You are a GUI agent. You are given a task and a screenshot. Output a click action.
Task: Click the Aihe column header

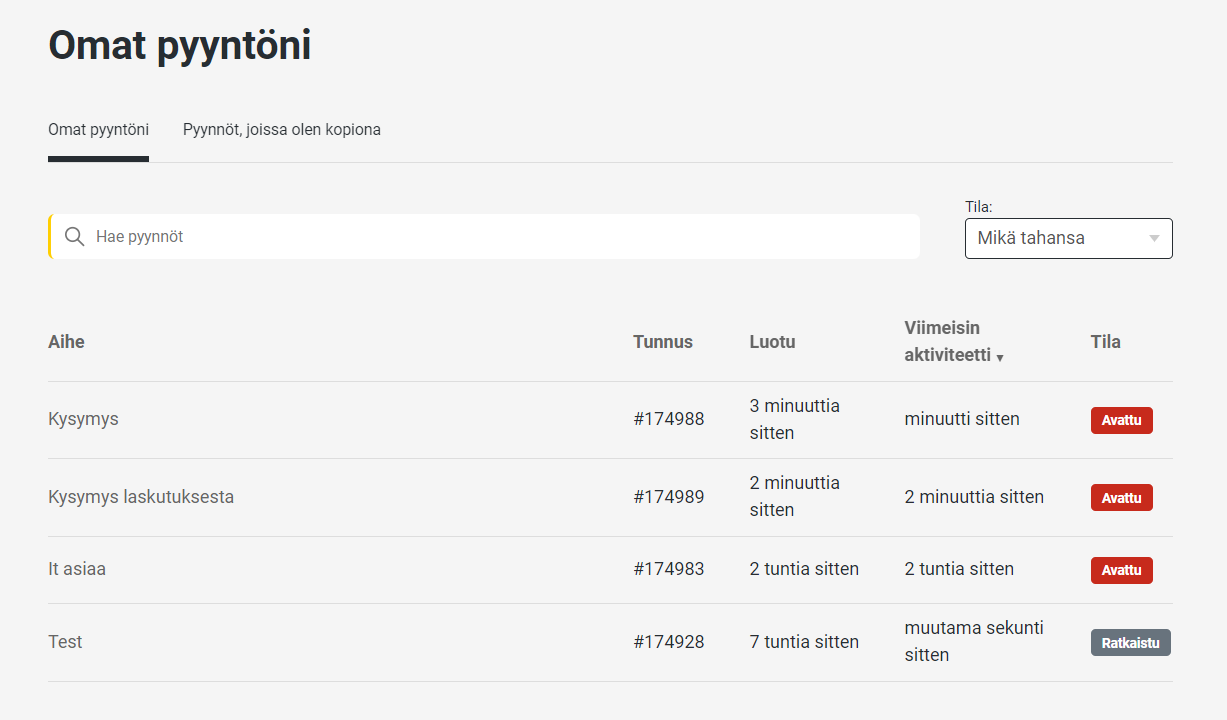coord(66,342)
